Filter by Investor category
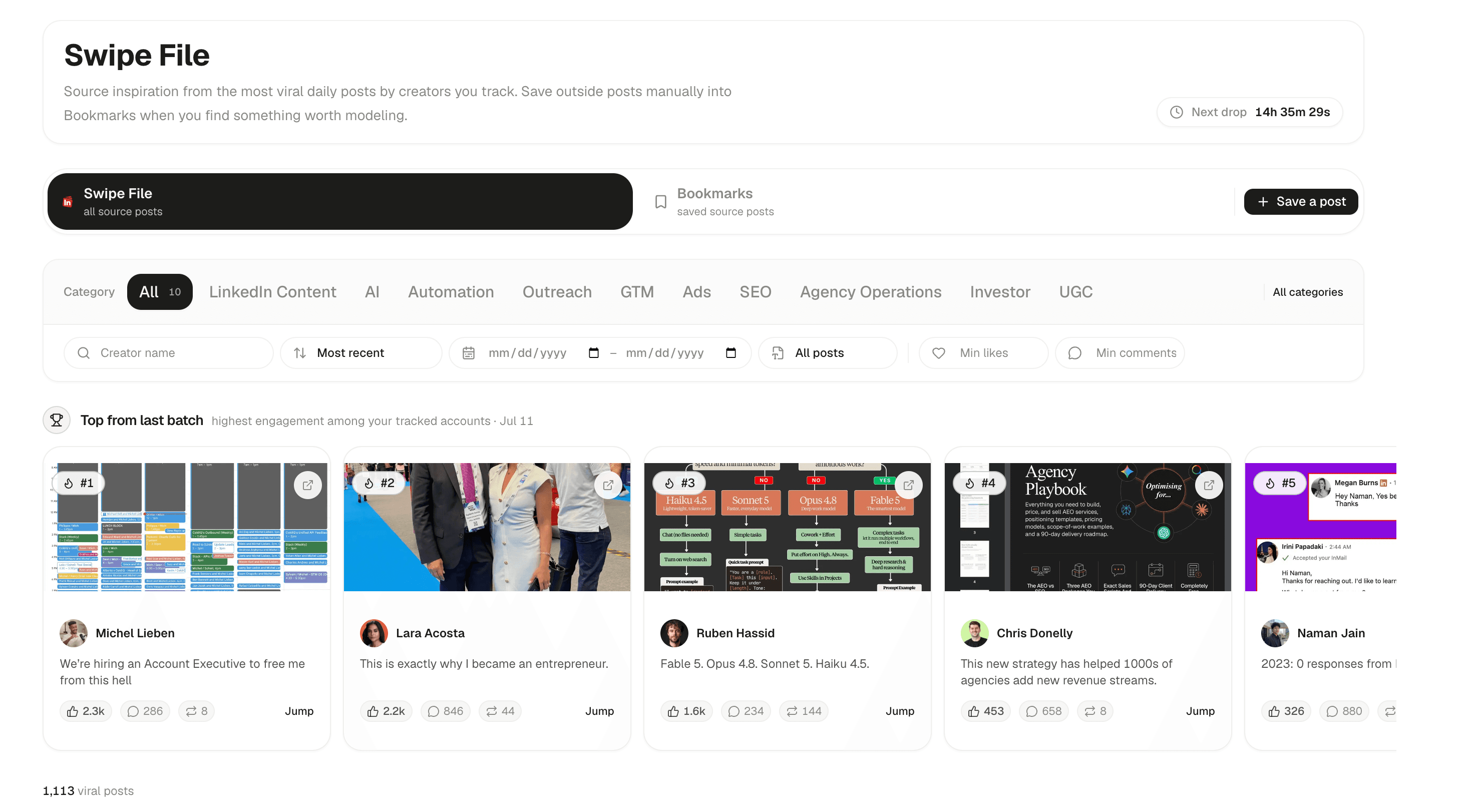The width and height of the screenshot is (1472, 812). 1000,292
